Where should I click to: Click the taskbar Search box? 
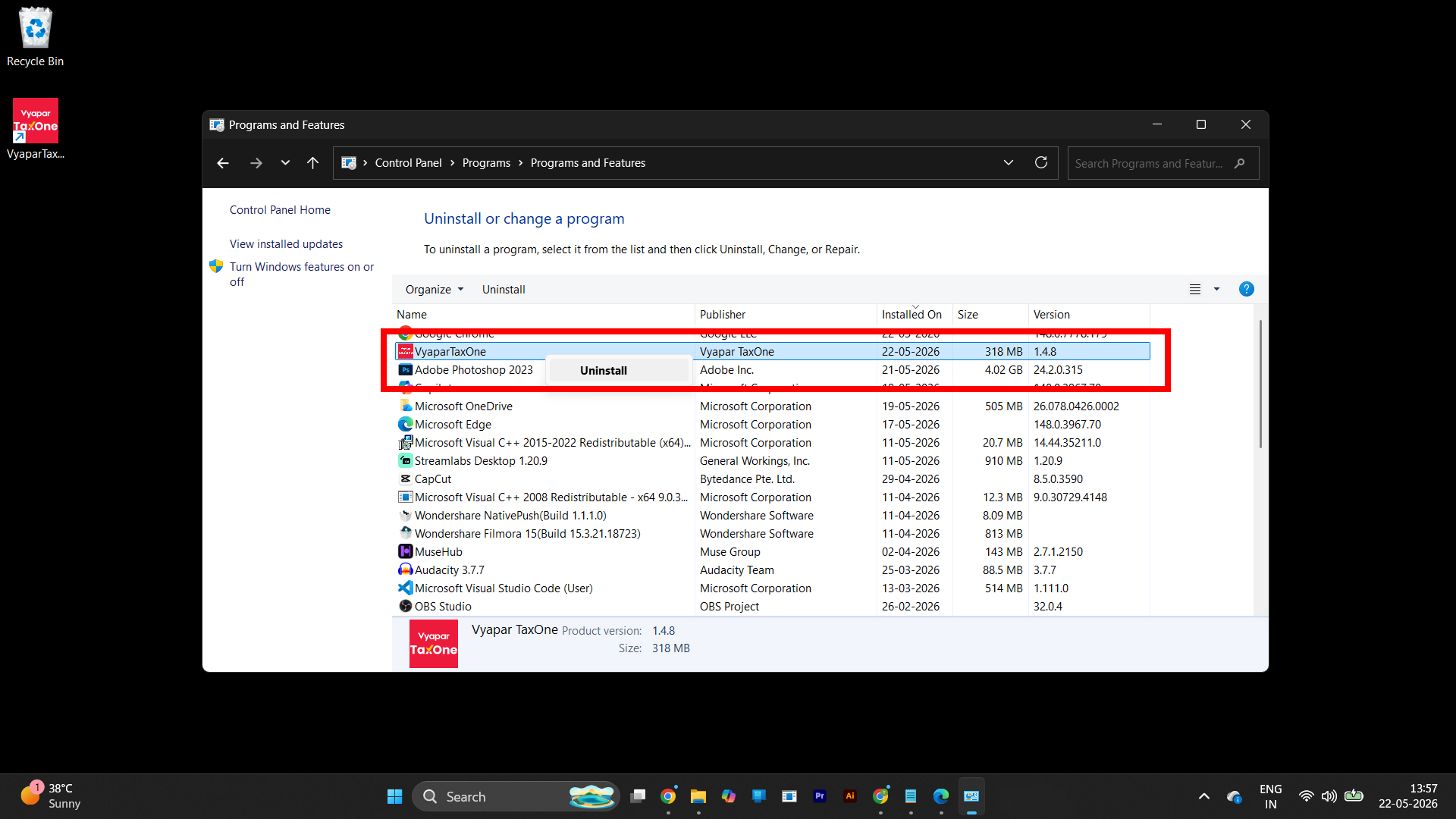[x=516, y=796]
